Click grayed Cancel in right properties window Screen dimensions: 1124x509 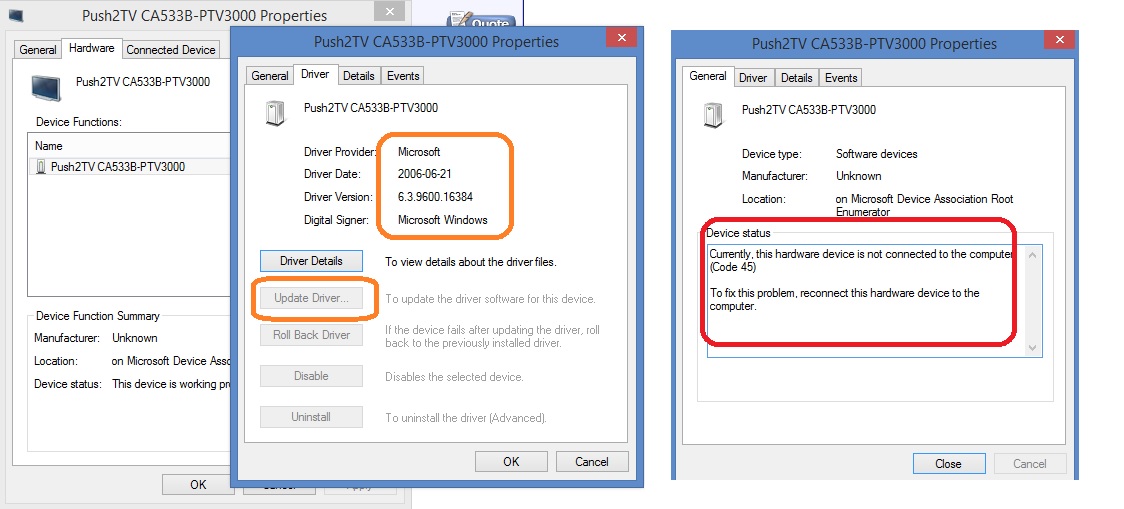pyautogui.click(x=1029, y=464)
